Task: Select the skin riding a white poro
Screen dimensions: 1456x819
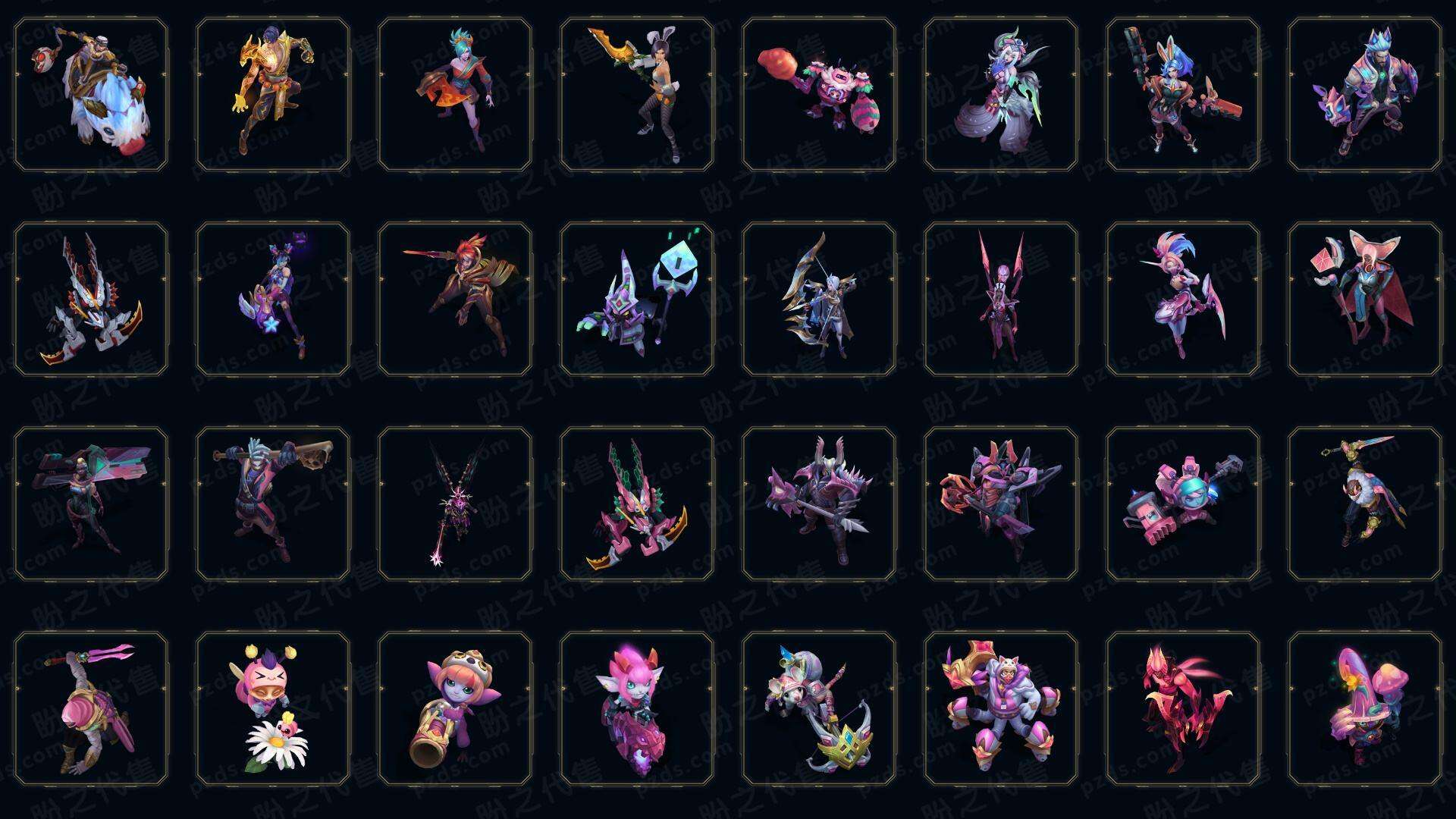Action: pyautogui.click(x=91, y=94)
